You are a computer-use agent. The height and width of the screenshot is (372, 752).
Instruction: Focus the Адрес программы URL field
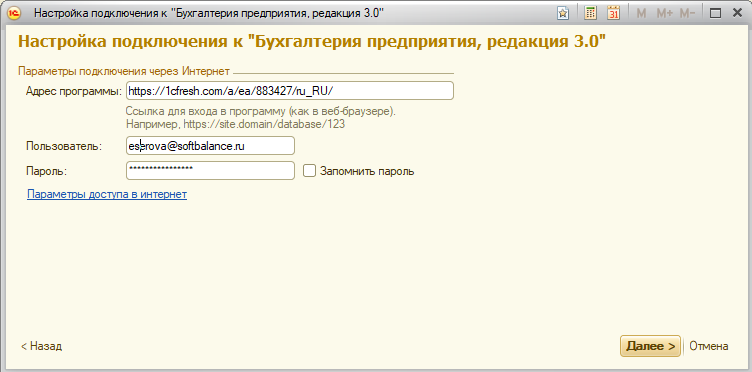(x=290, y=91)
